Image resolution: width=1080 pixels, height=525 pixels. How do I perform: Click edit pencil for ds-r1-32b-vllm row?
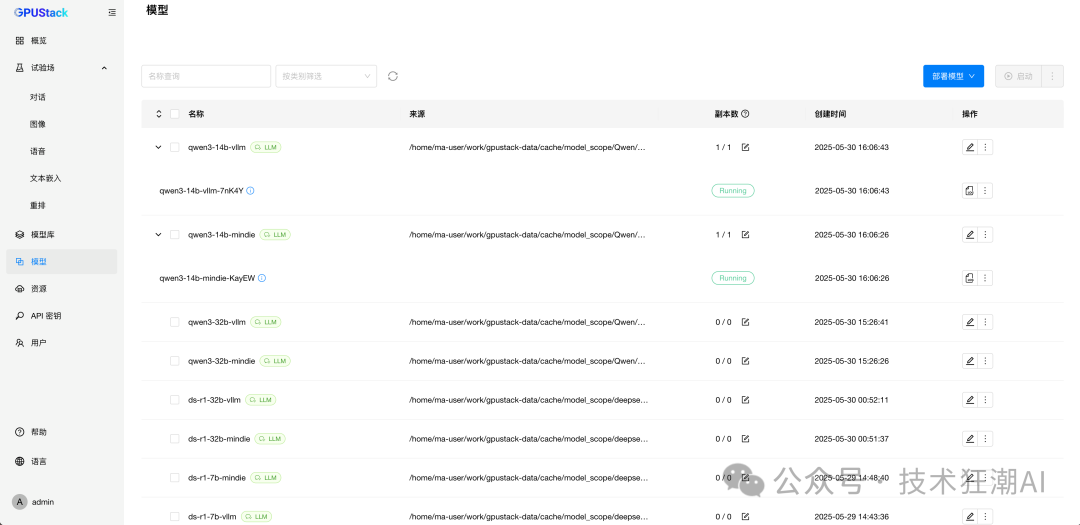(970, 400)
